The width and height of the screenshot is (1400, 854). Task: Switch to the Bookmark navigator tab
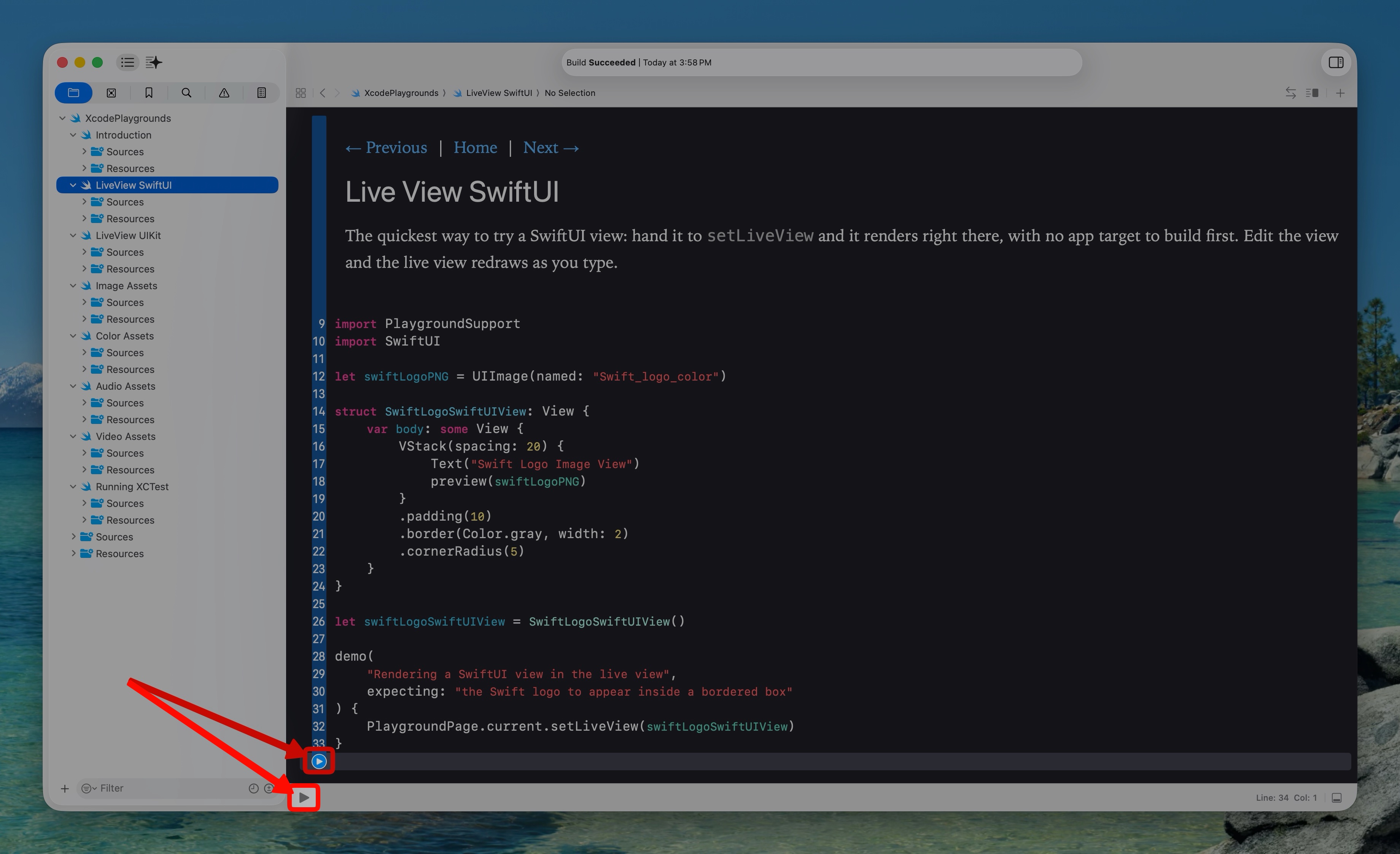149,92
